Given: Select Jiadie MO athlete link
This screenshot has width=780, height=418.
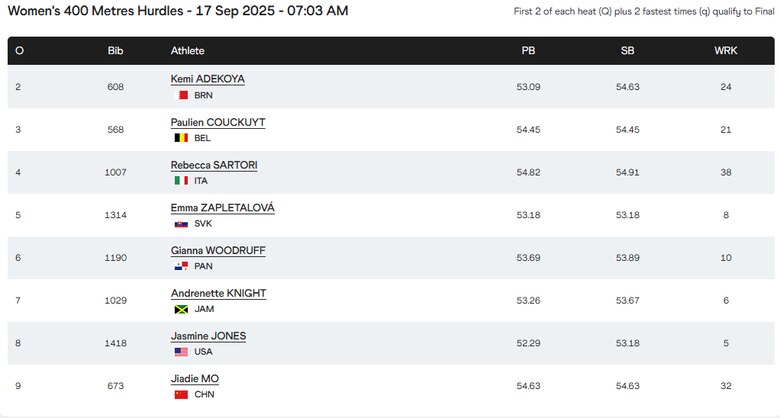Looking at the screenshot, I should click(x=195, y=379).
